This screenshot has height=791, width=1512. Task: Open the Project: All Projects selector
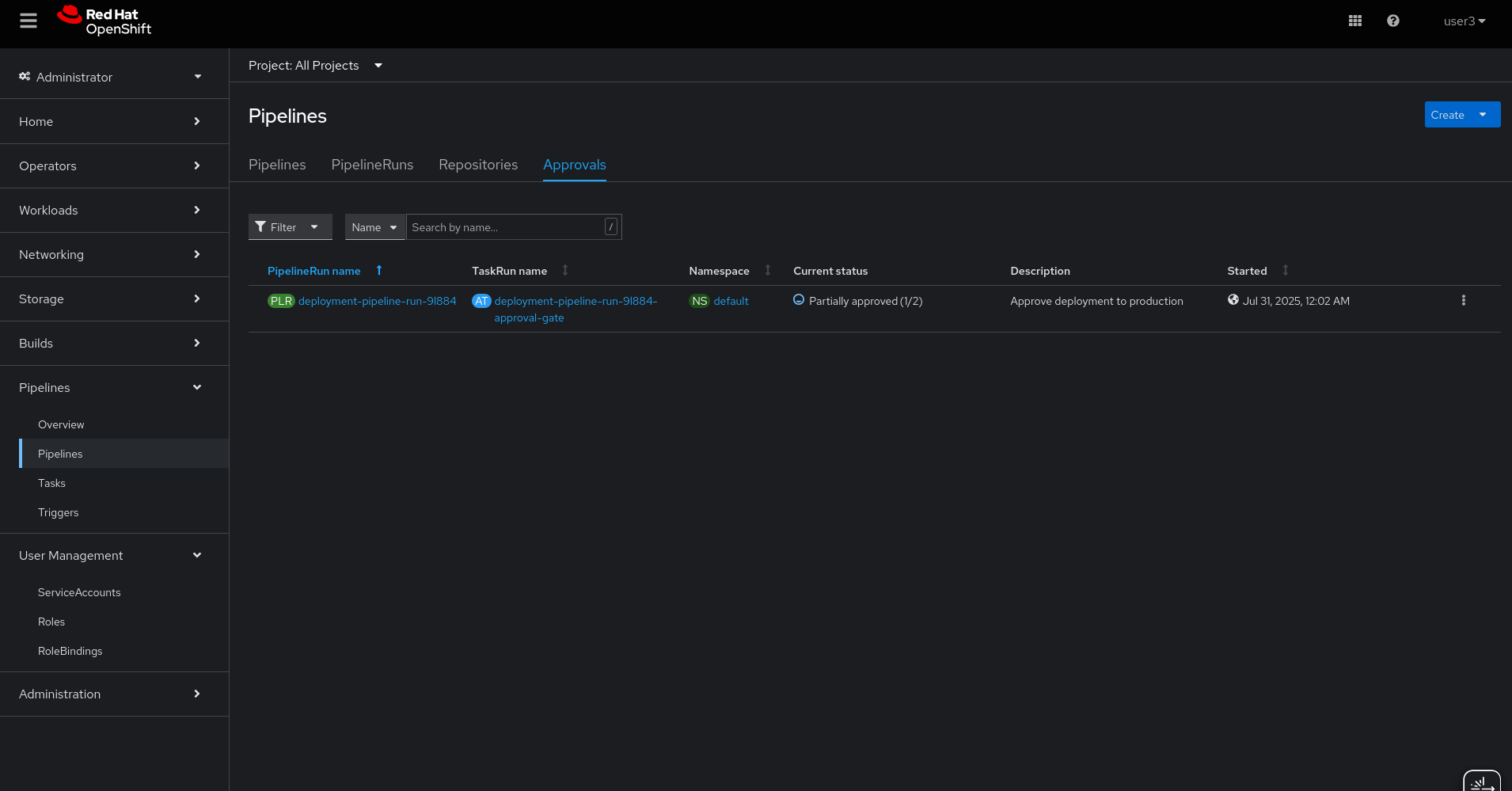pyautogui.click(x=315, y=66)
